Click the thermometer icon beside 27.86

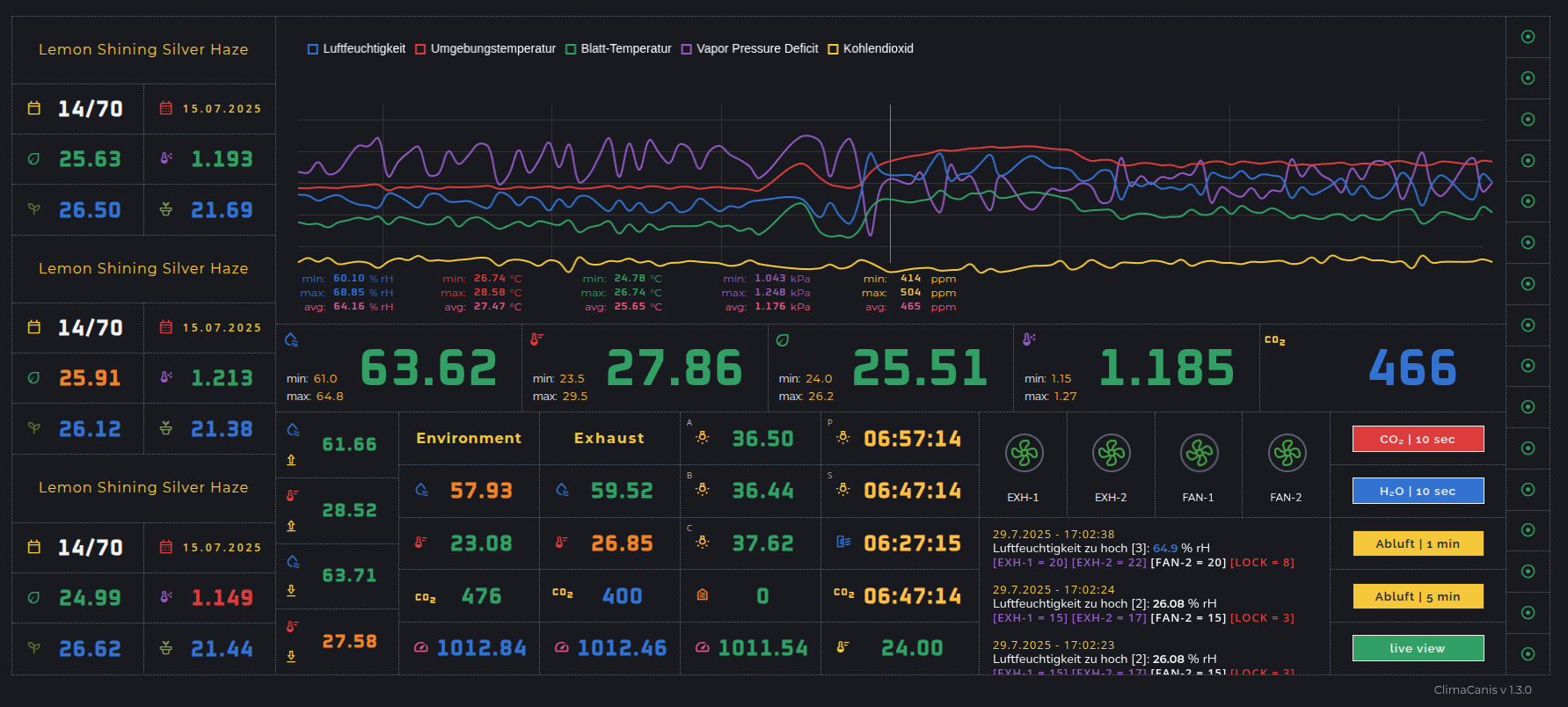(536, 339)
